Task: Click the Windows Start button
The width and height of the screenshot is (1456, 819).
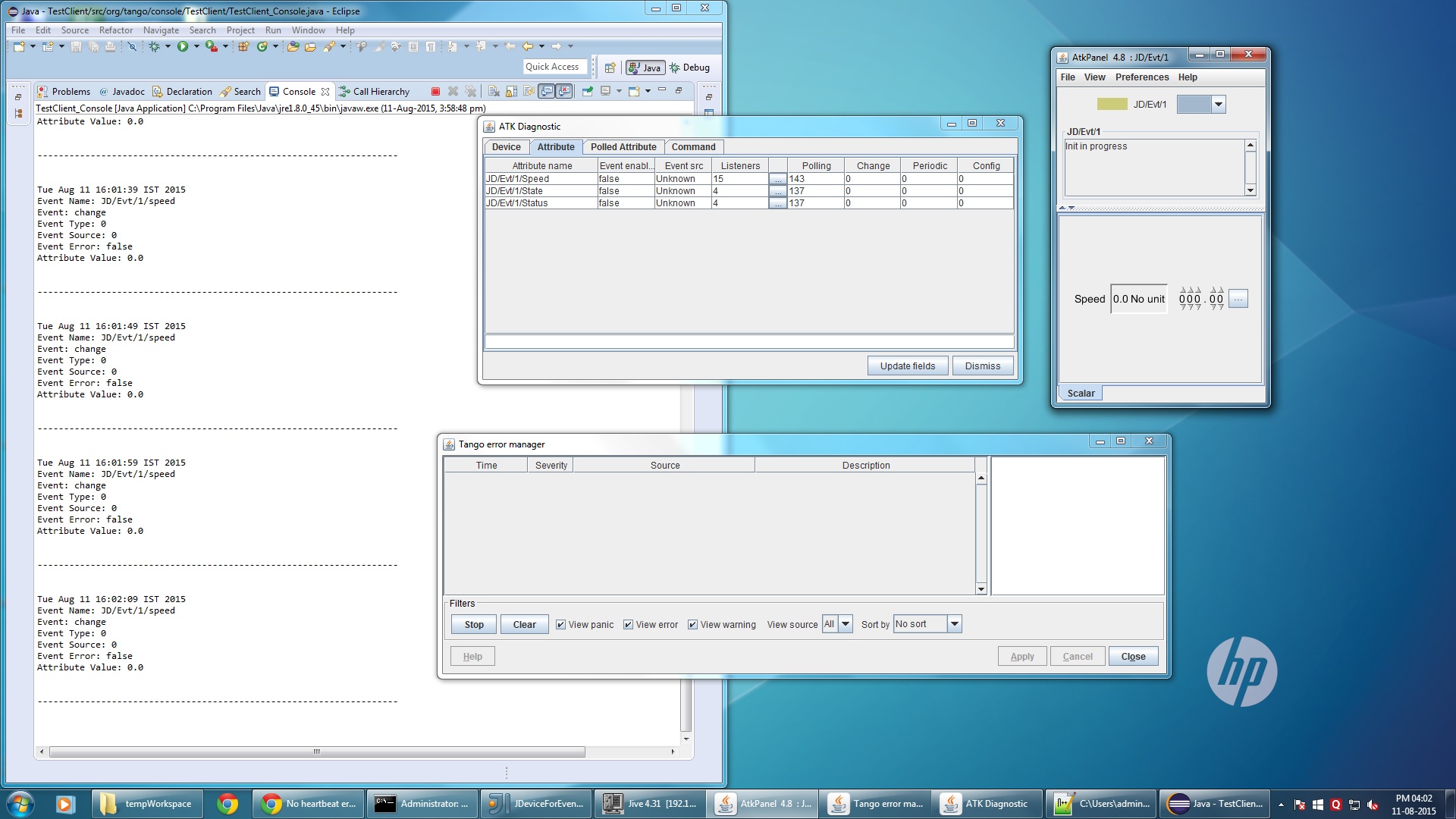Action: pos(20,804)
